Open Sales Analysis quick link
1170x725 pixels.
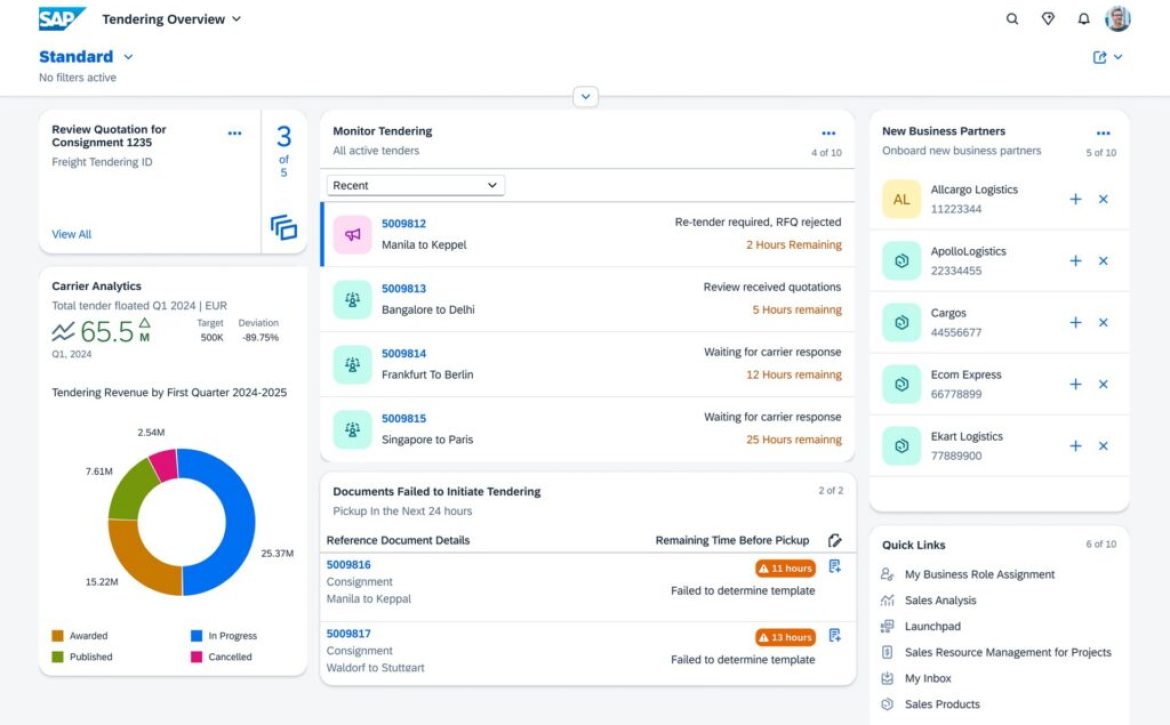[940, 600]
